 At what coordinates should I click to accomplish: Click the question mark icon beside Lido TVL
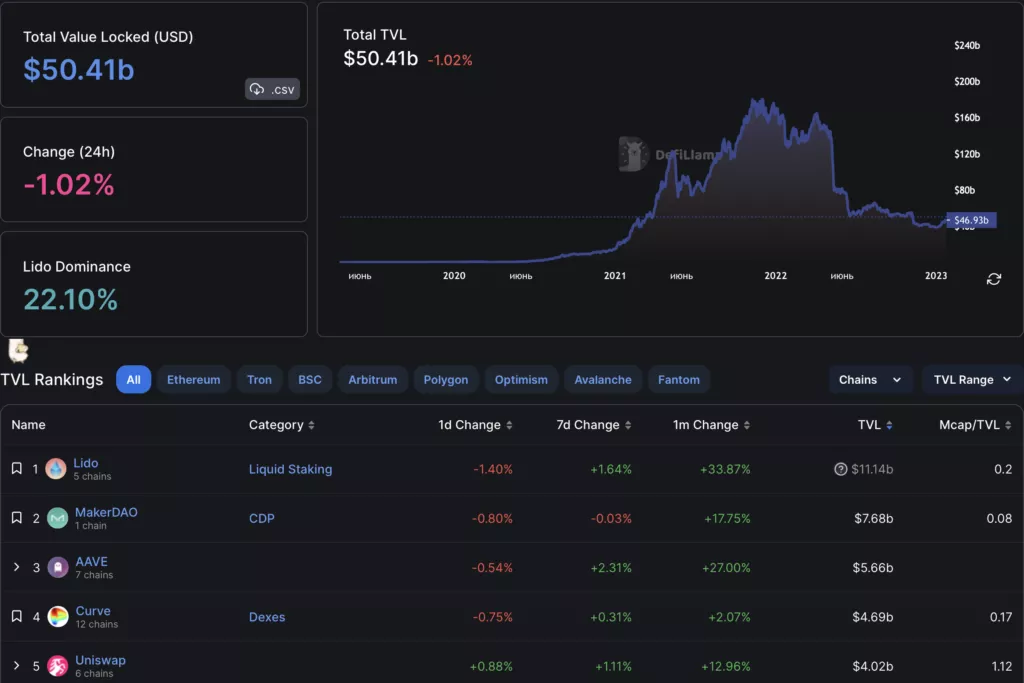pos(840,469)
